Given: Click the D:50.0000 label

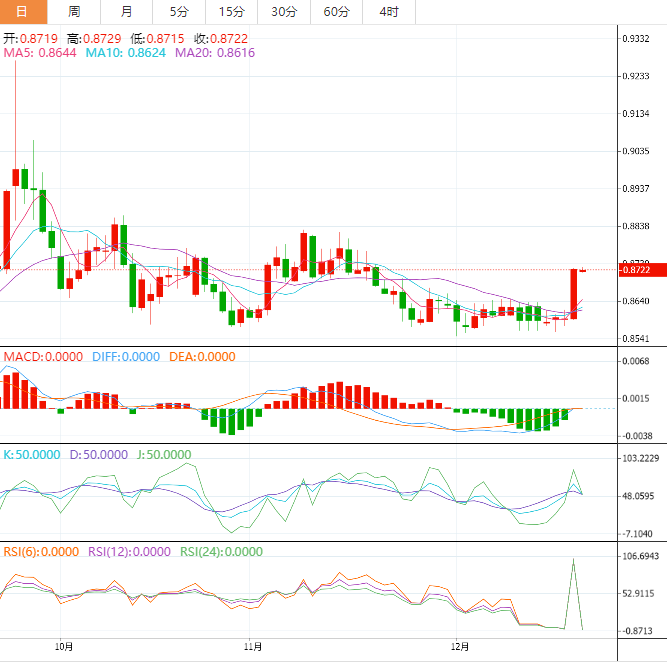Looking at the screenshot, I should point(99,455).
